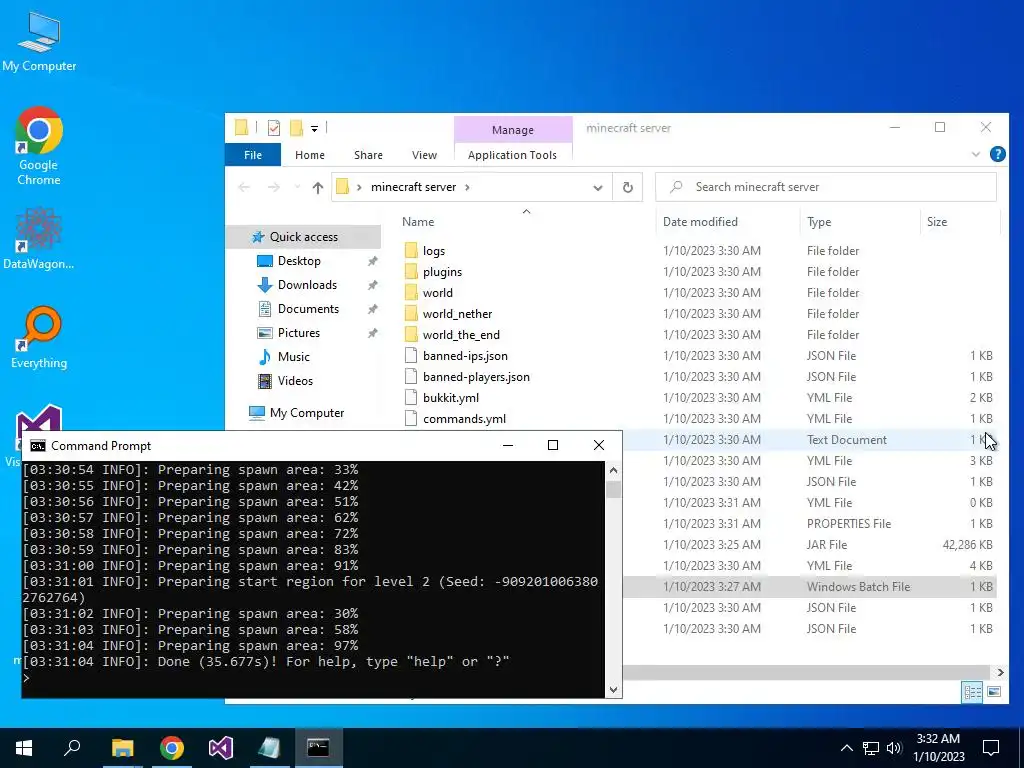Click the Explorer horizontal scrollbar right arrow
Image resolution: width=1024 pixels, height=768 pixels.
[1000, 672]
